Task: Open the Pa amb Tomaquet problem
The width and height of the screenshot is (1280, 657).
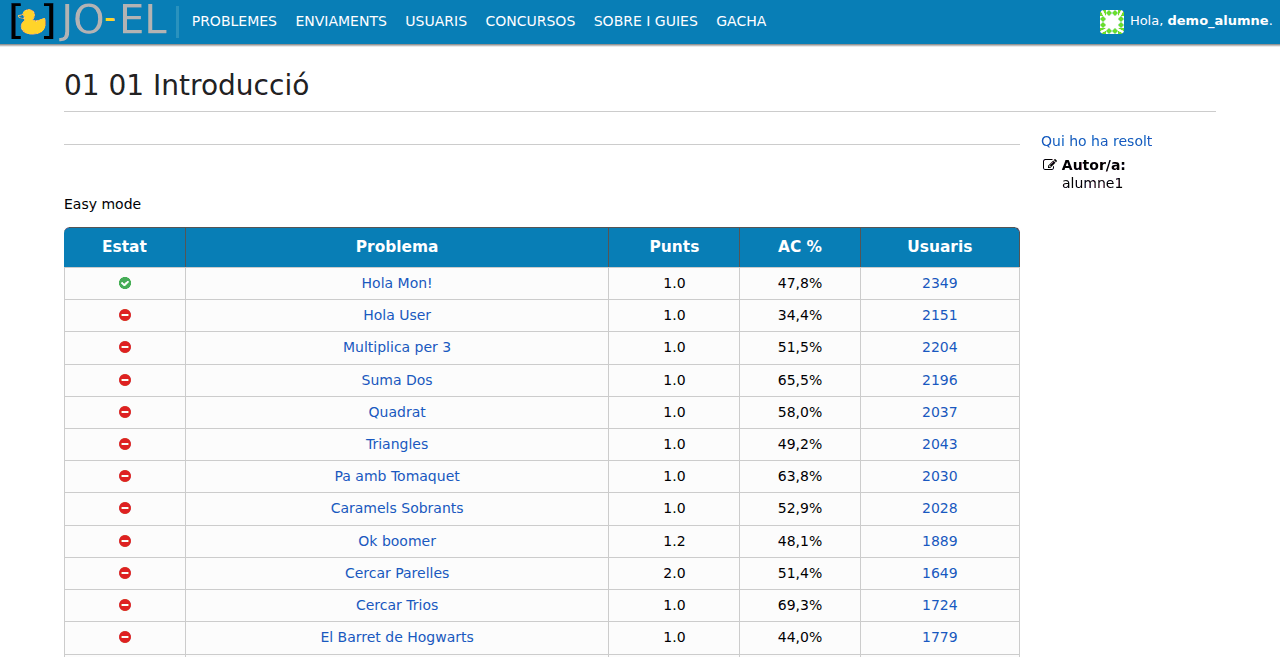Action: tap(397, 476)
